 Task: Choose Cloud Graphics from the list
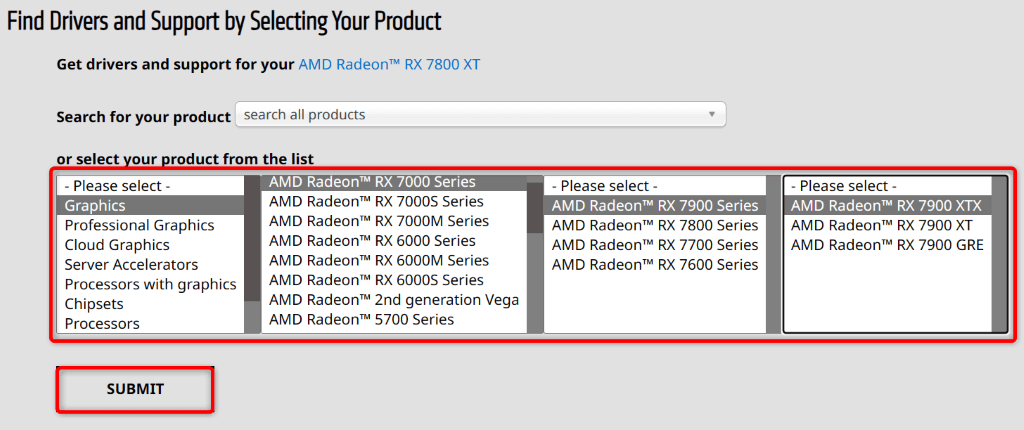click(x=117, y=245)
